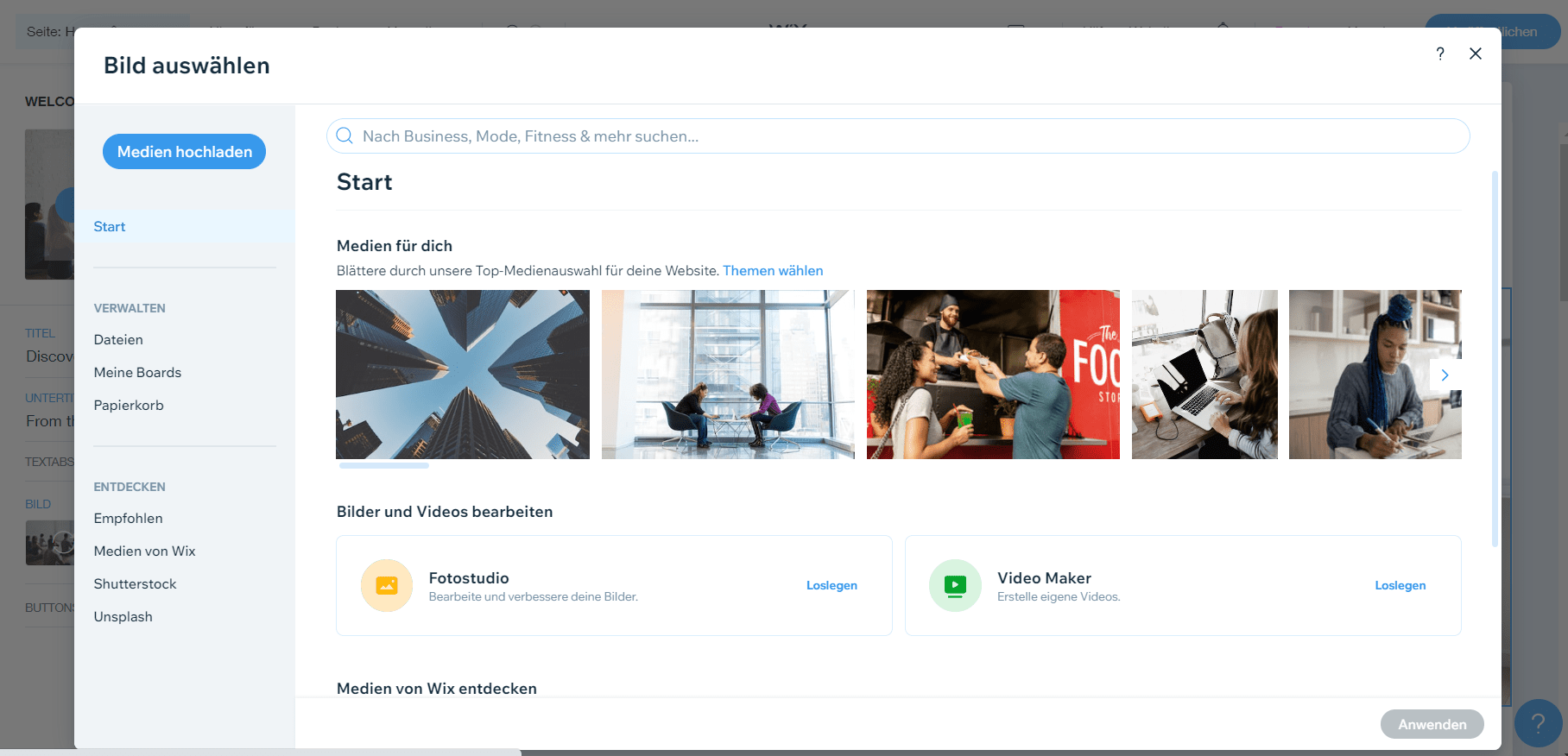Open Meine Boards
Screen dimensions: 1568x756
pyautogui.click(x=137, y=373)
